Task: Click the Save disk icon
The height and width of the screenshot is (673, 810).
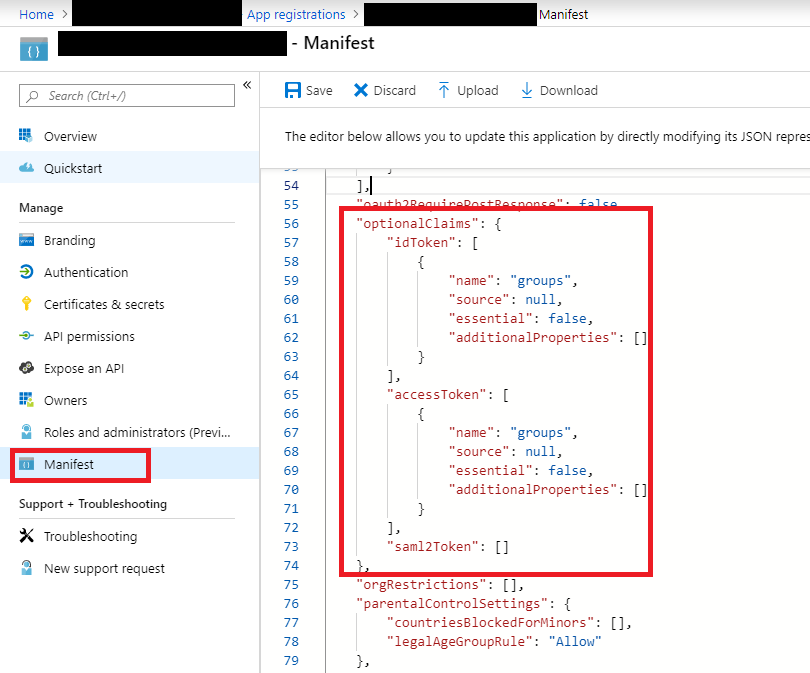Action: [293, 90]
